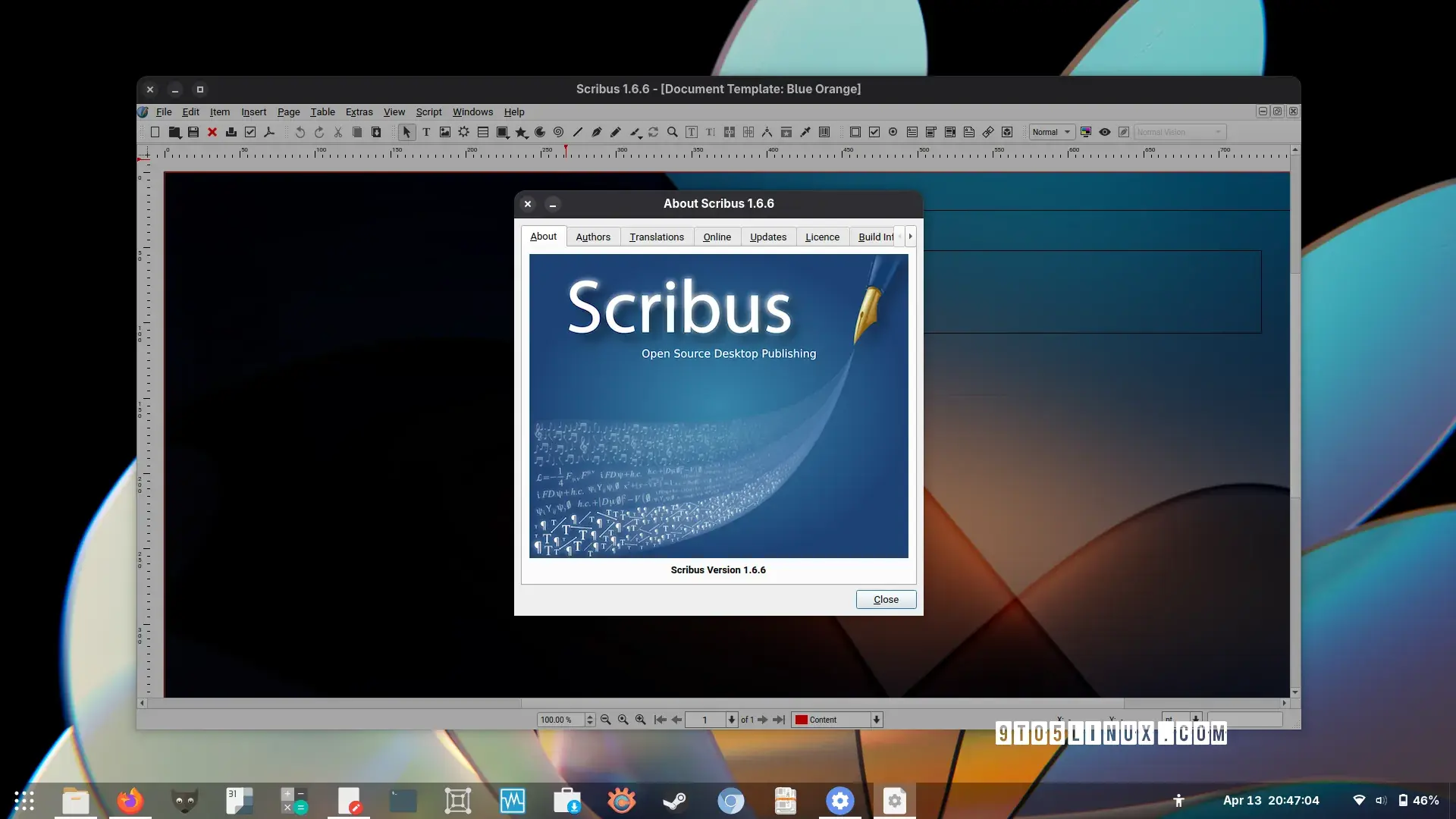Screen dimensions: 1456x819
Task: Select the Text Frame tool
Action: tap(426, 132)
